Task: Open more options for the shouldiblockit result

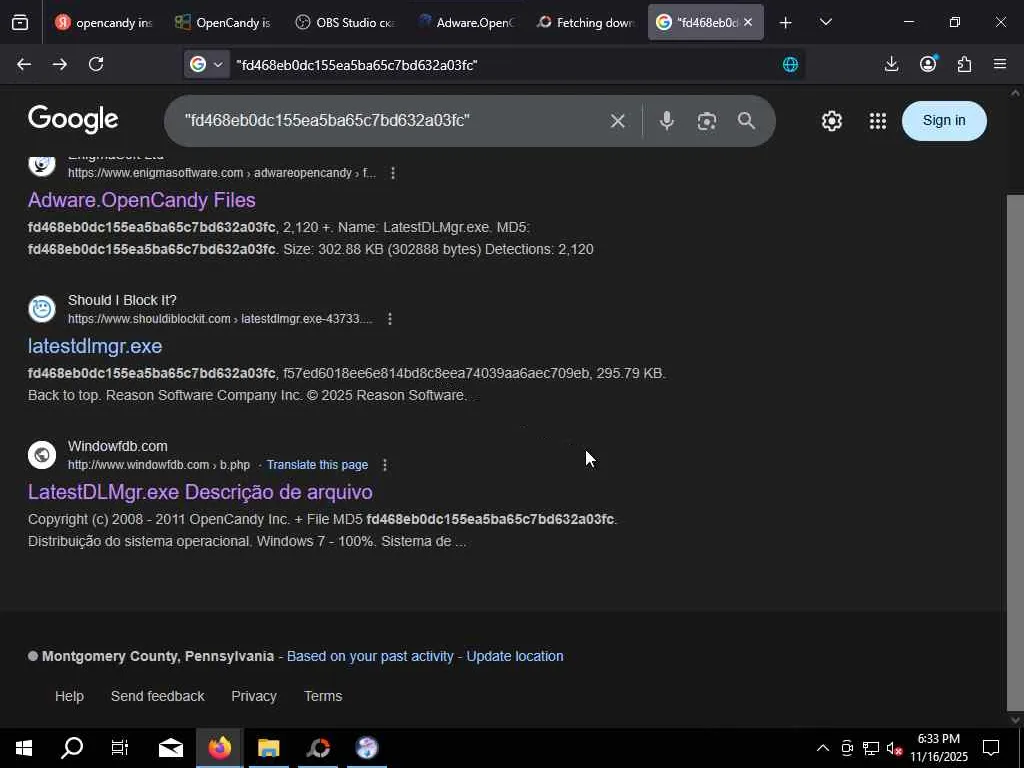Action: click(390, 319)
